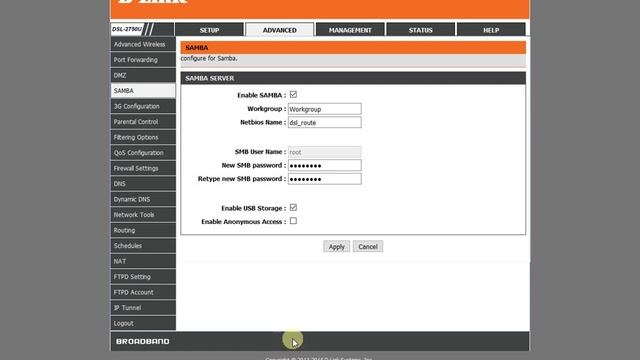Check Enable Anonymous Access box

(x=293, y=221)
